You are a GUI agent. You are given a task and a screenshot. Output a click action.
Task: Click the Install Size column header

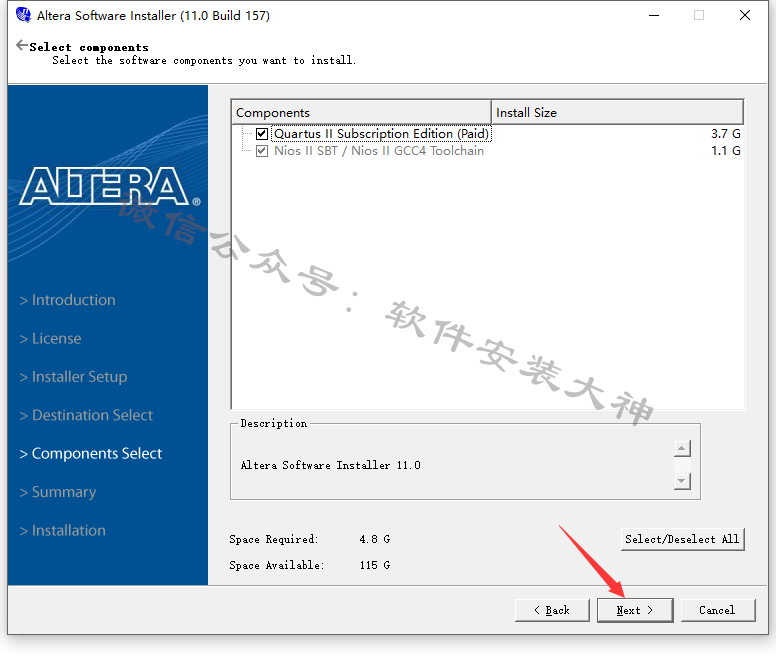(617, 112)
